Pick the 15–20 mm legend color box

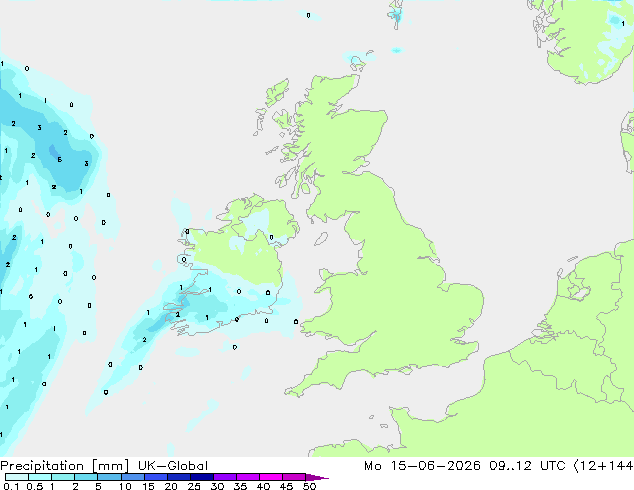155,477
